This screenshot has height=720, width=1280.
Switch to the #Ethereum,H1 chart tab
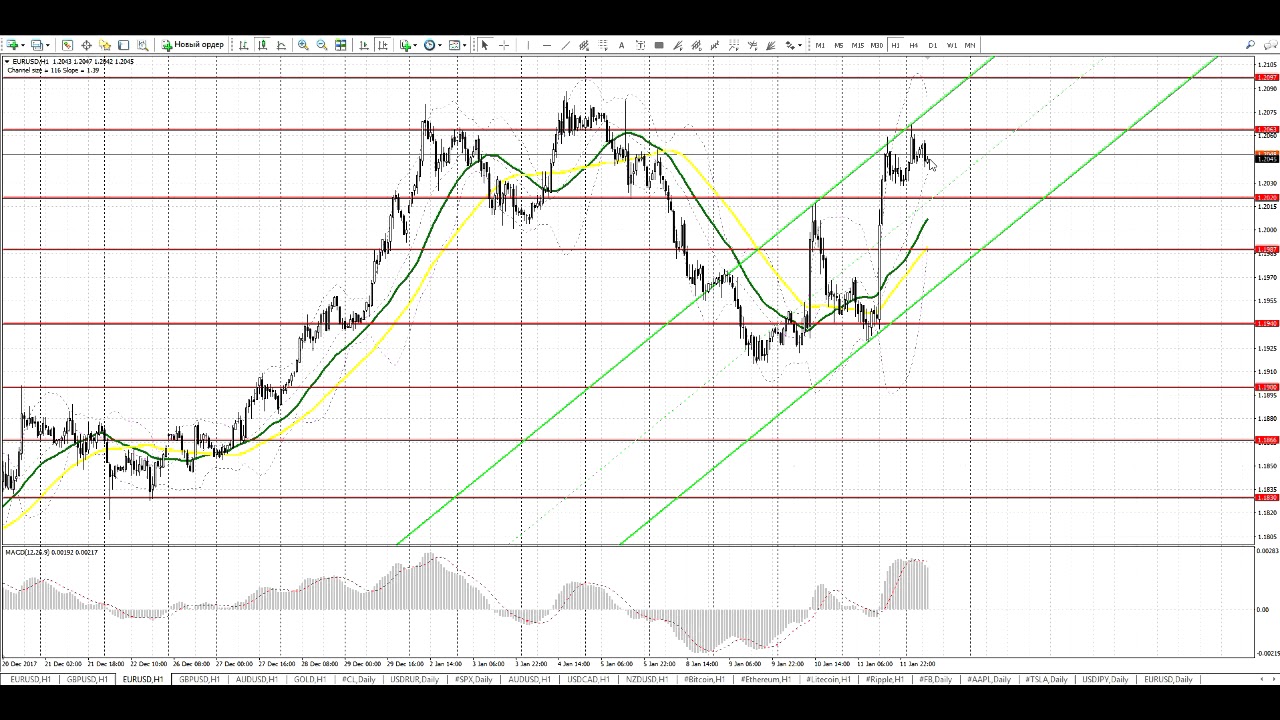[x=766, y=680]
